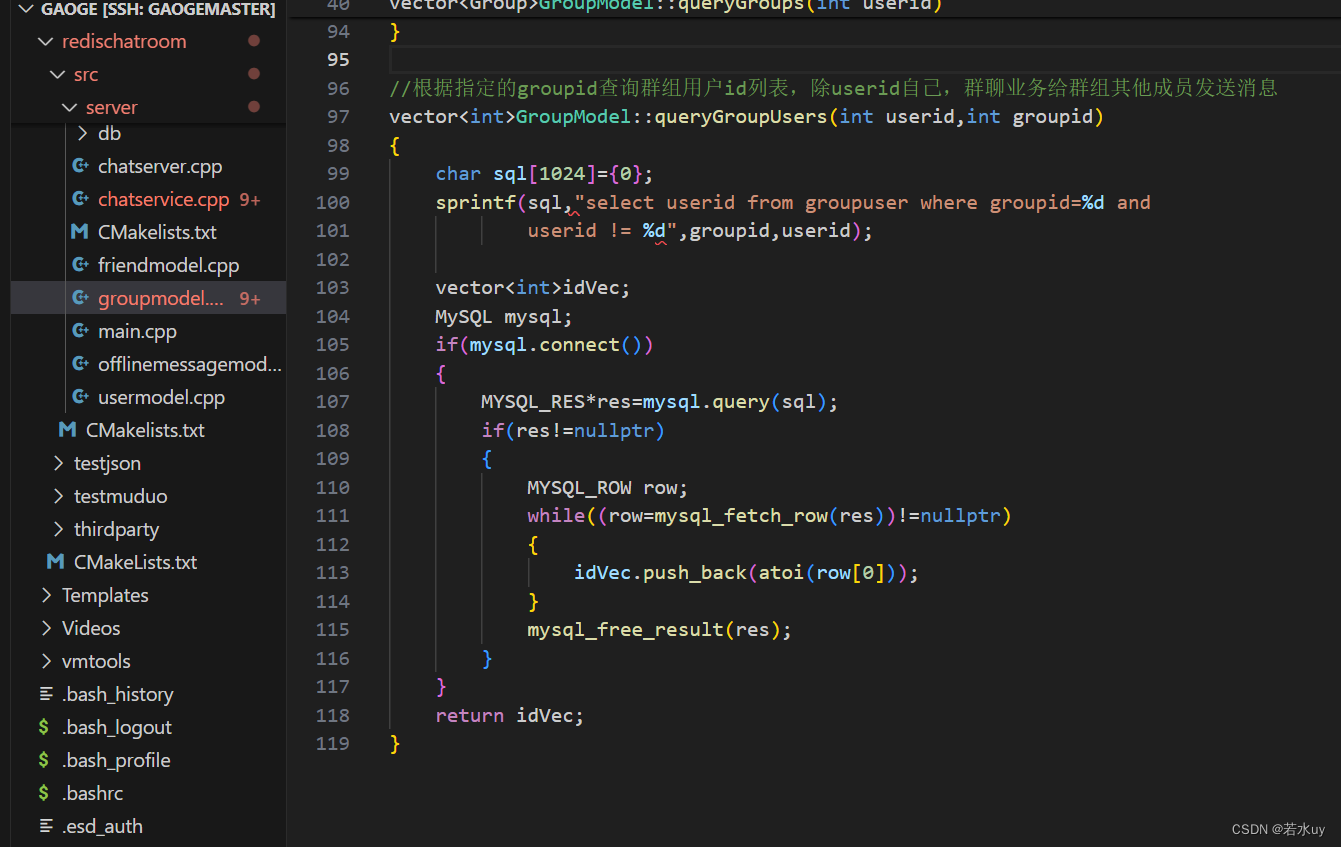The image size is (1341, 847).
Task: Open chatservice.cpp file
Action: (164, 200)
